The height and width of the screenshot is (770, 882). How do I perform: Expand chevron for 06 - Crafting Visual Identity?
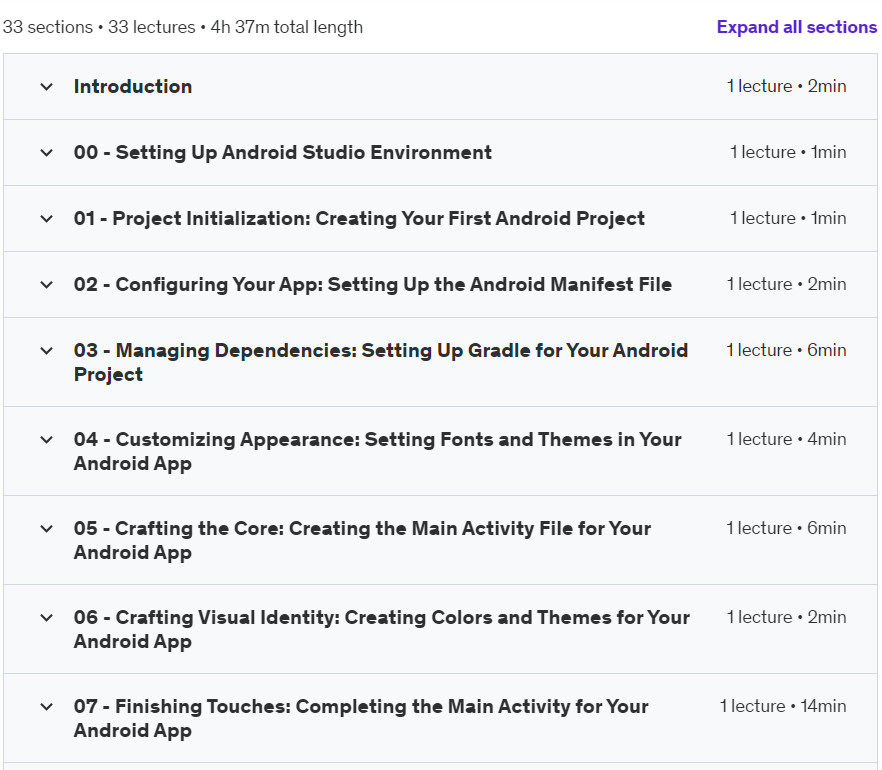[47, 617]
